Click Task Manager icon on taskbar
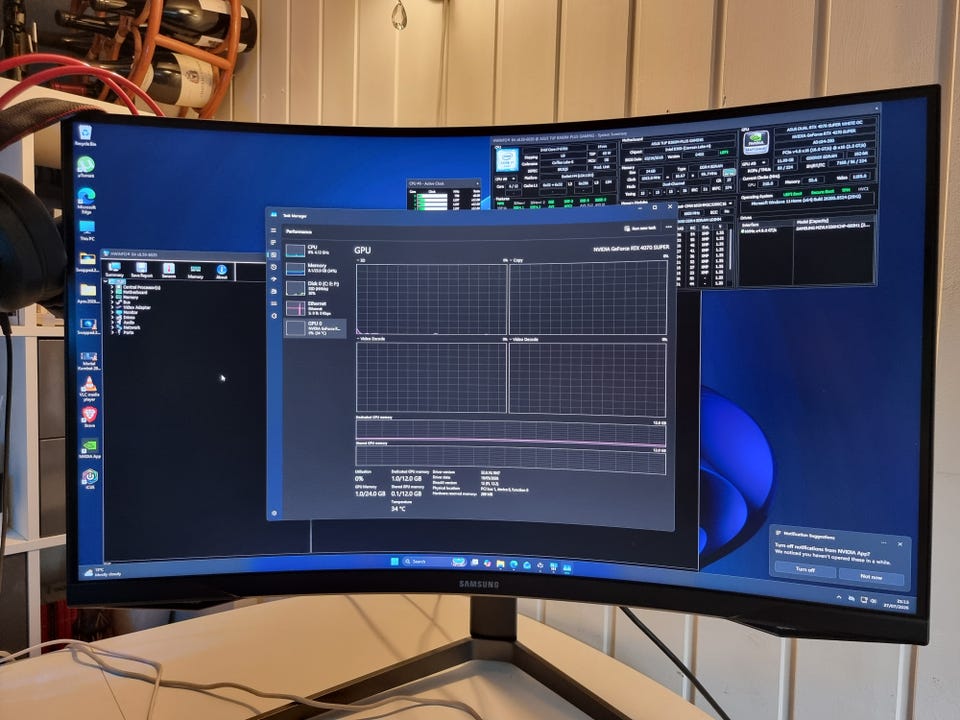Screen dimensions: 960x720 [567, 568]
